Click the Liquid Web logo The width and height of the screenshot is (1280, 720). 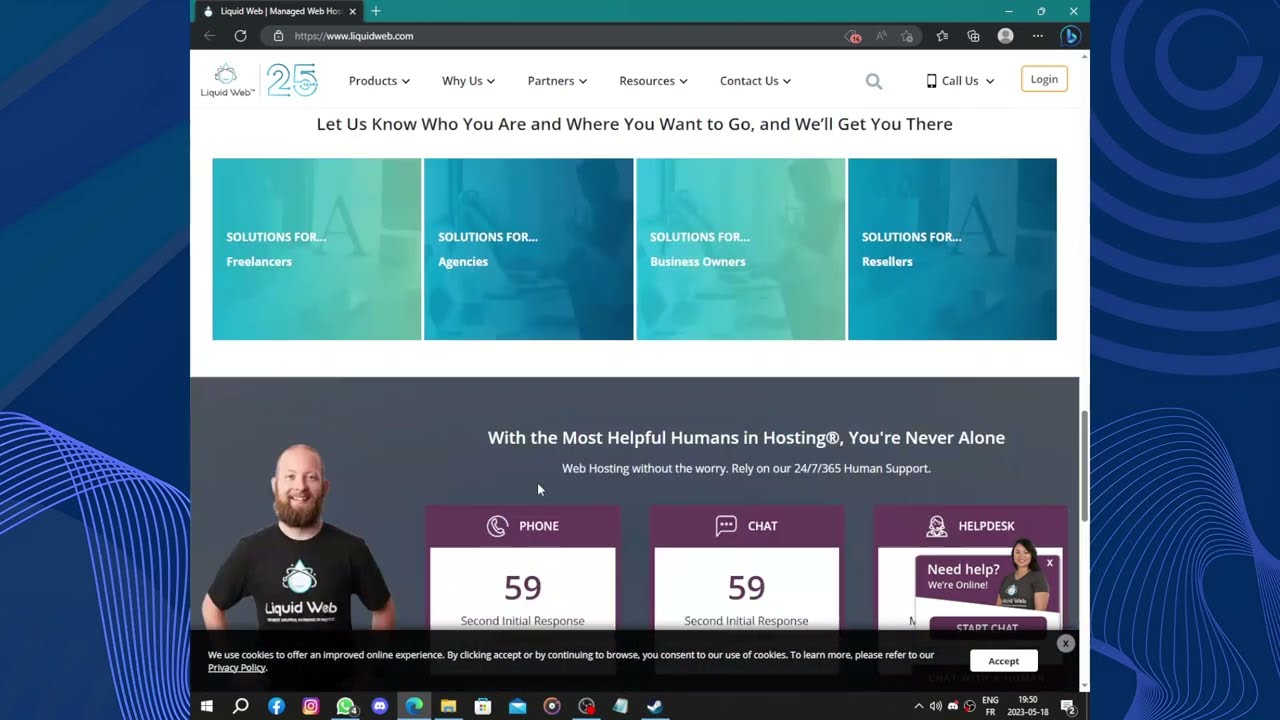tap(228, 80)
